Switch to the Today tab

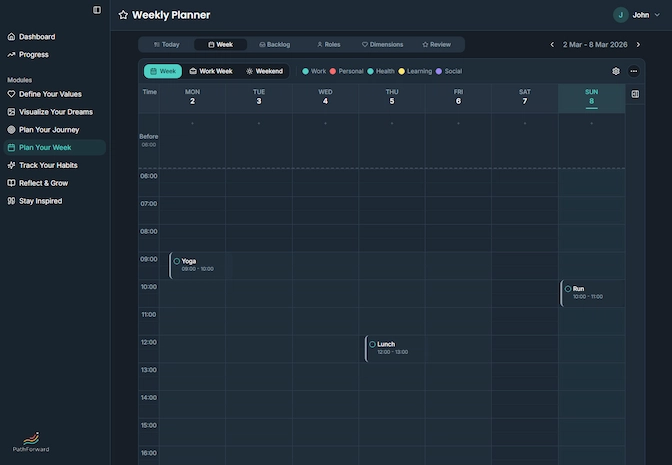coord(167,45)
